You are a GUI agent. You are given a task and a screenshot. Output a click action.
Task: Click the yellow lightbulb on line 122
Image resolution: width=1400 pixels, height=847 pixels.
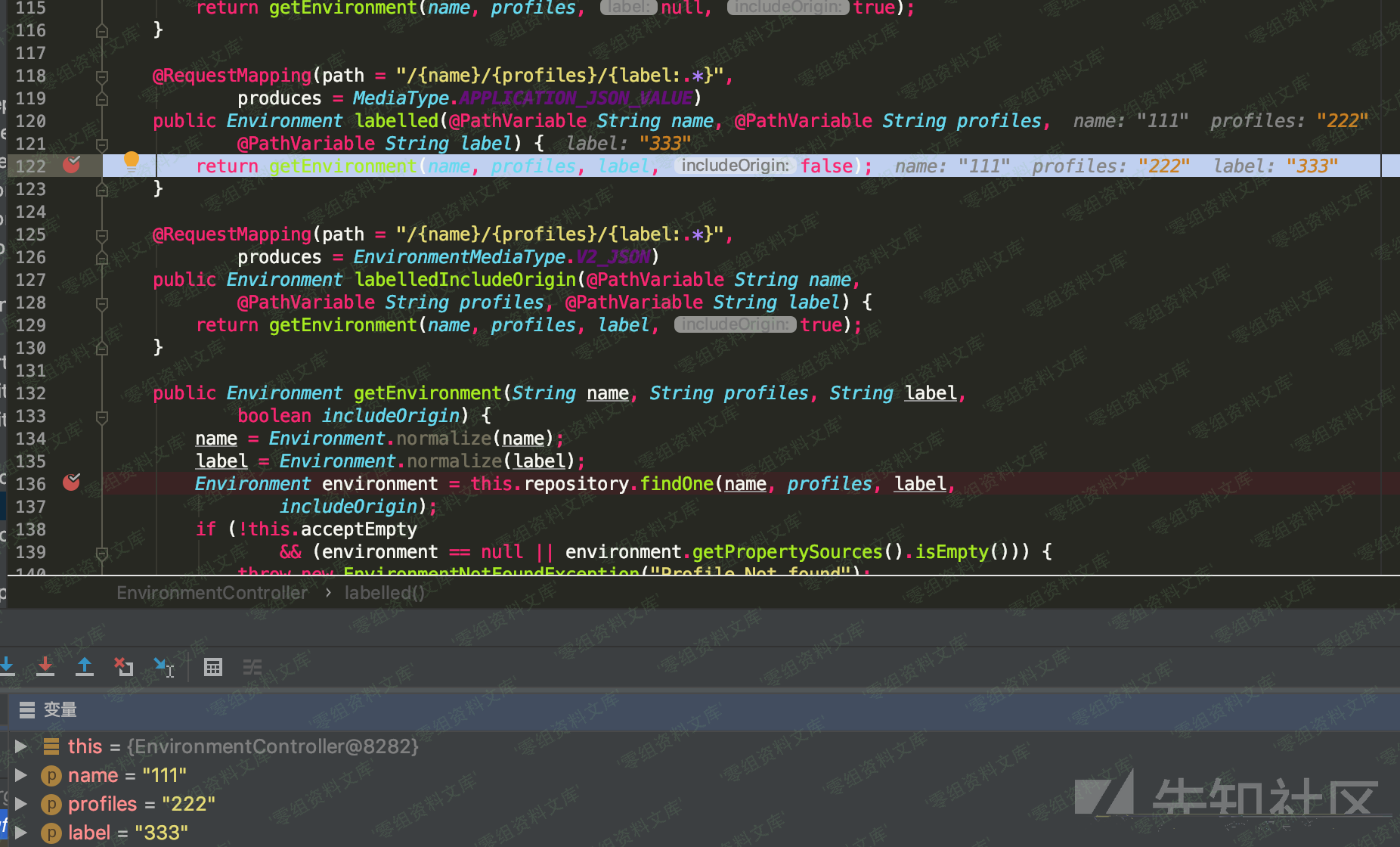[x=132, y=160]
